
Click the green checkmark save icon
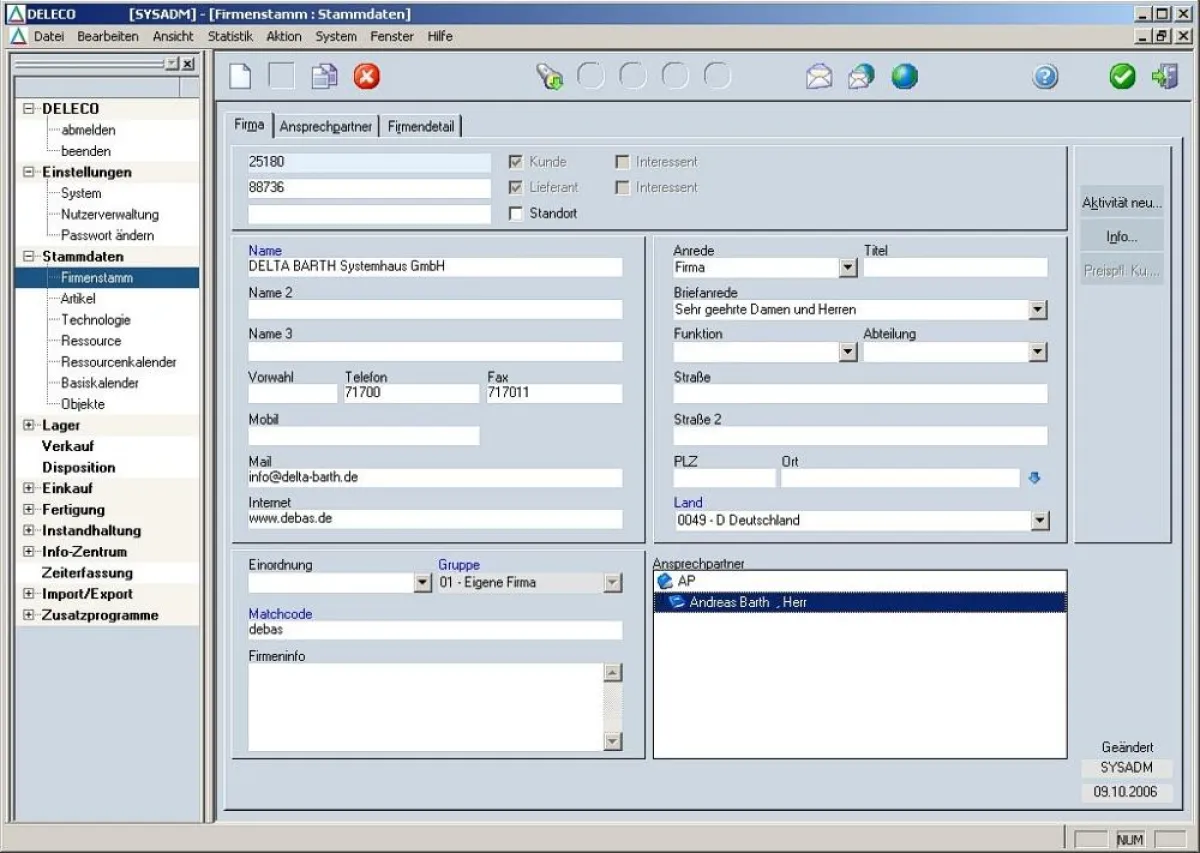[x=1123, y=77]
